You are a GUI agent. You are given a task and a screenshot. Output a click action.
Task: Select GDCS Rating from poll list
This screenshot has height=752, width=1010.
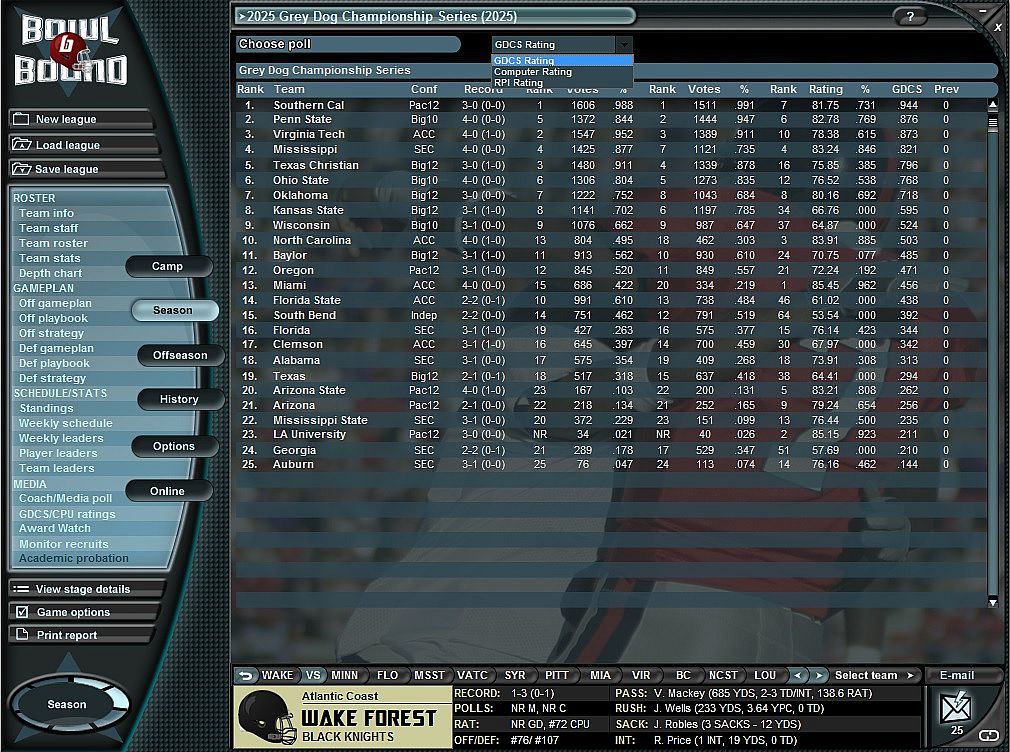tap(562, 61)
